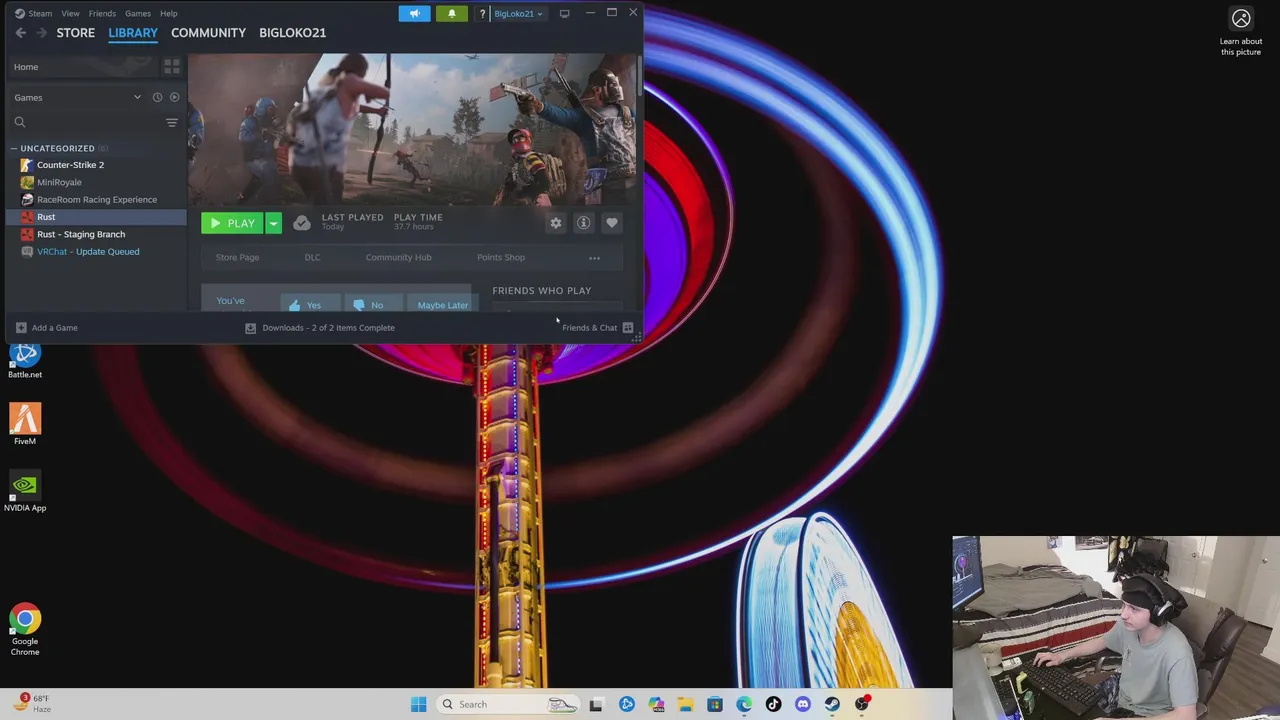Open Google Chrome desktop shortcut
Viewport: 1280px width, 720px height.
[x=25, y=629]
